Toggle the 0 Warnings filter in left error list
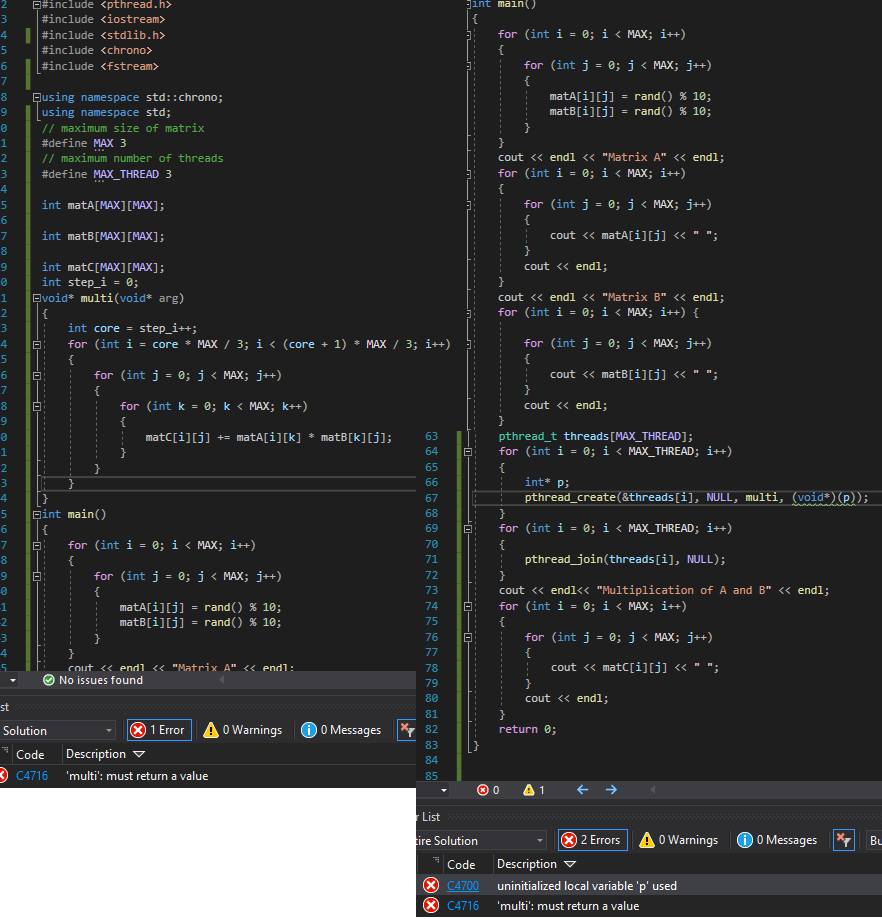882x919 pixels. tap(243, 730)
